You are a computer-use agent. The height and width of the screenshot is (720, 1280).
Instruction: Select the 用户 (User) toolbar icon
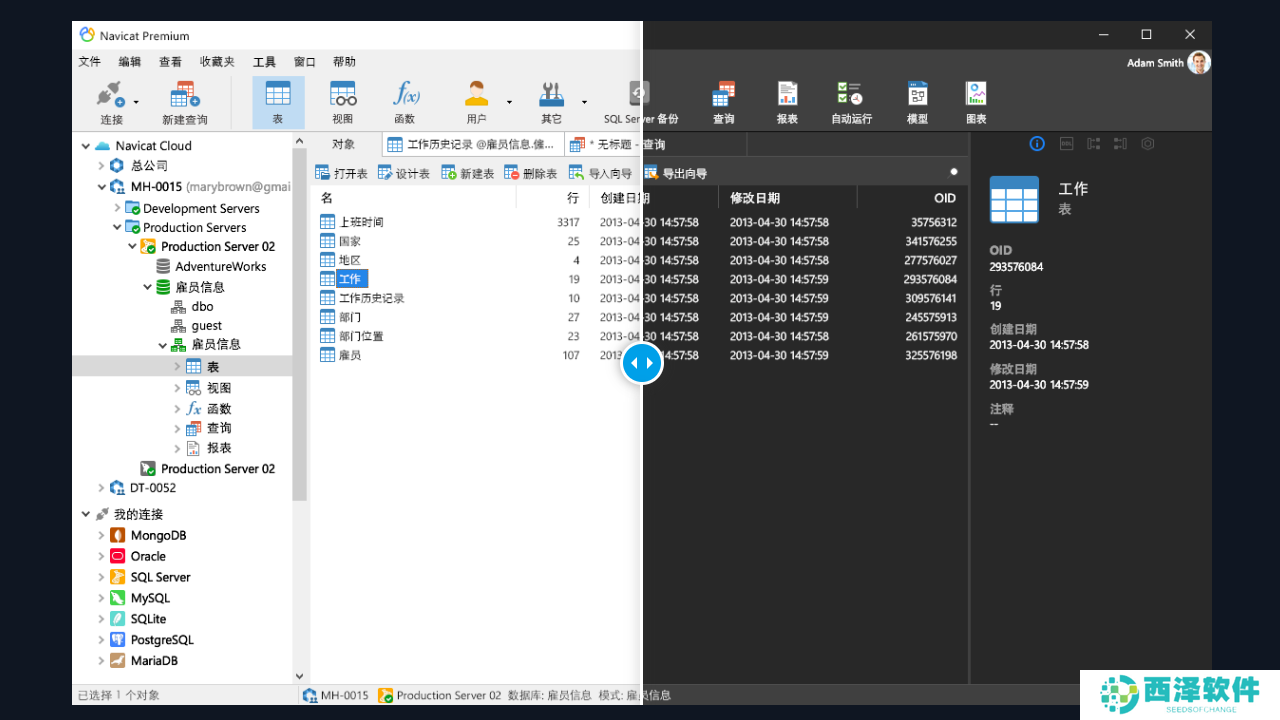tap(476, 95)
